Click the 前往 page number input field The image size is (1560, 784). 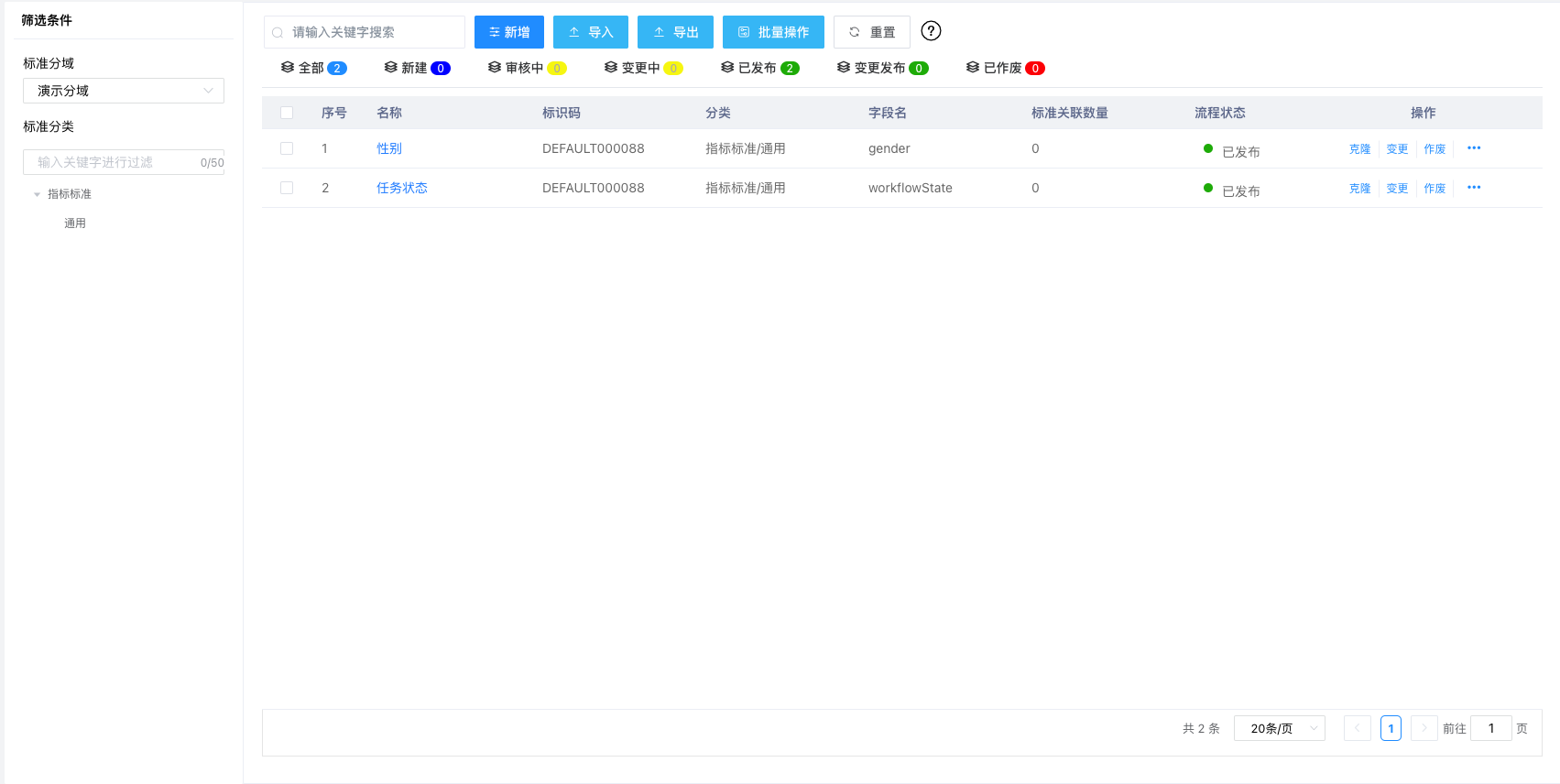point(1490,728)
